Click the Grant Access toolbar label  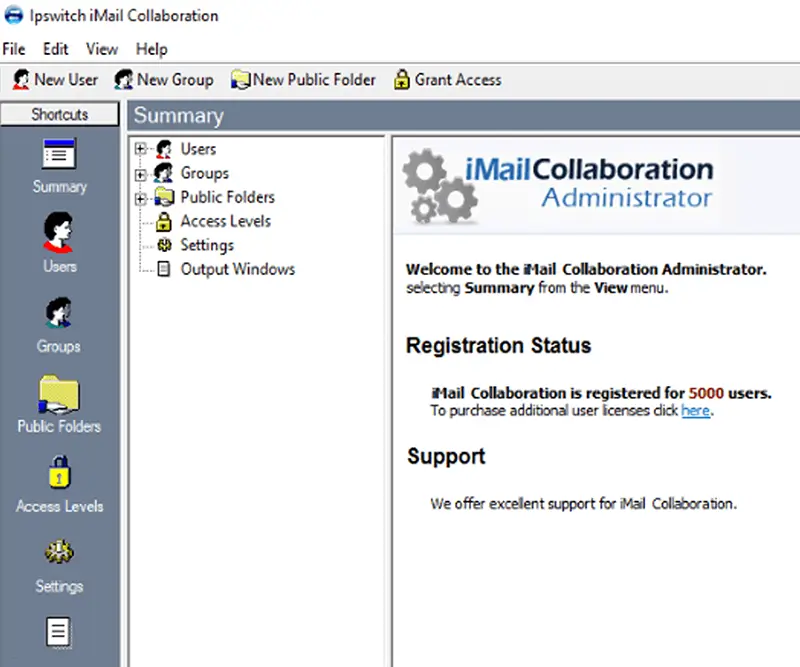(458, 80)
